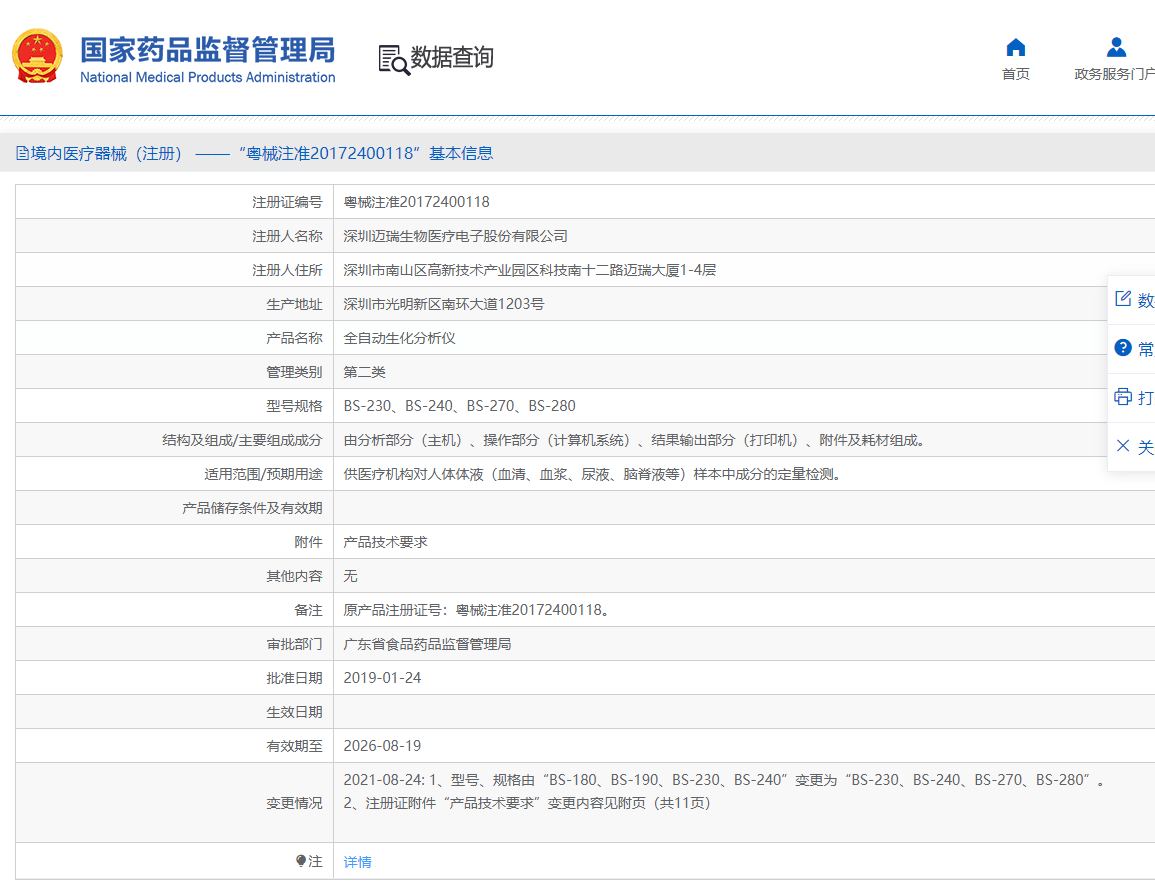Click the 由分析部分（主机） composition text
Viewport: 1155px width, 891px height.
click(x=633, y=440)
